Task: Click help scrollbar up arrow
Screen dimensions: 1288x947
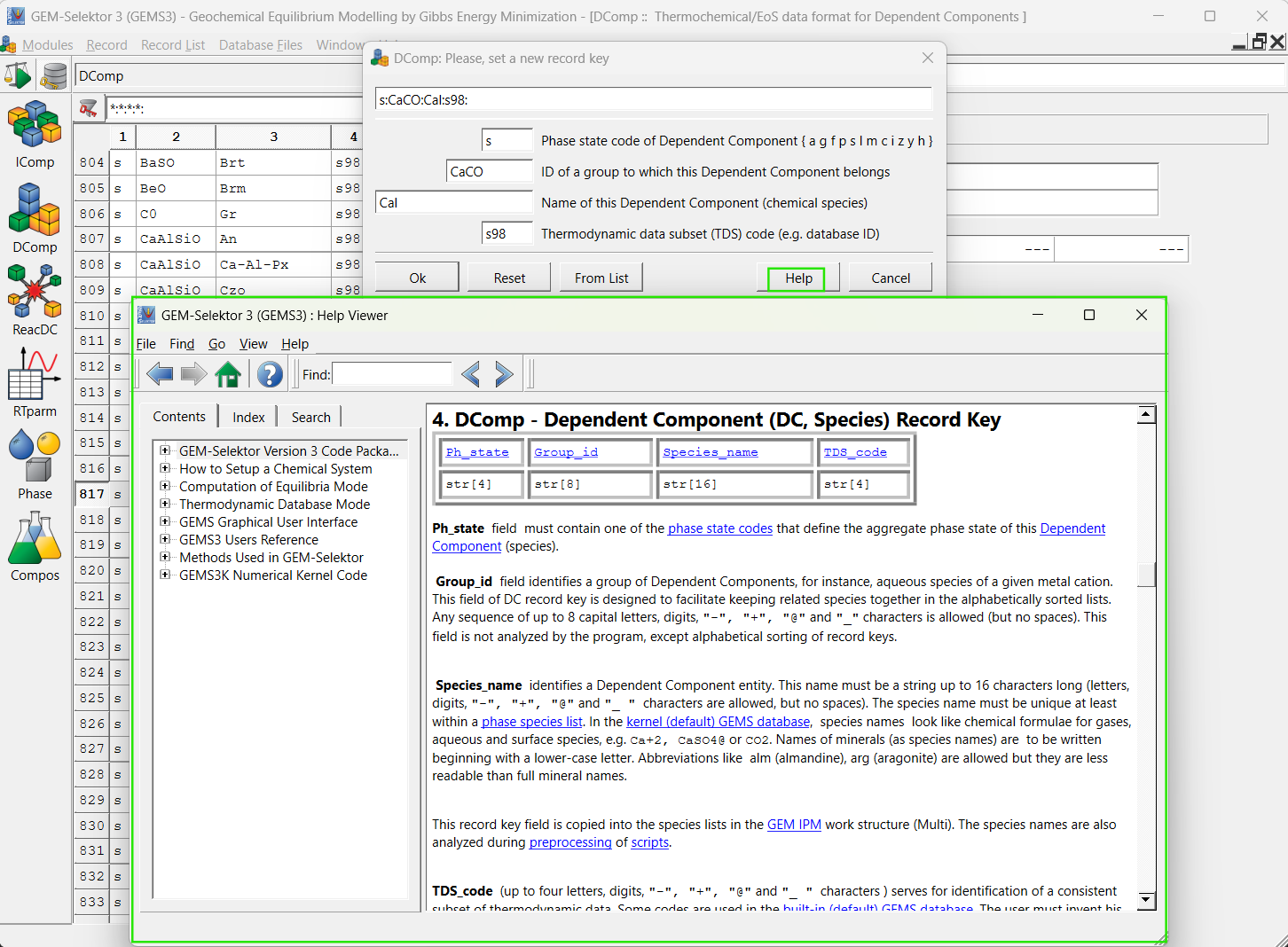Action: (x=1147, y=414)
